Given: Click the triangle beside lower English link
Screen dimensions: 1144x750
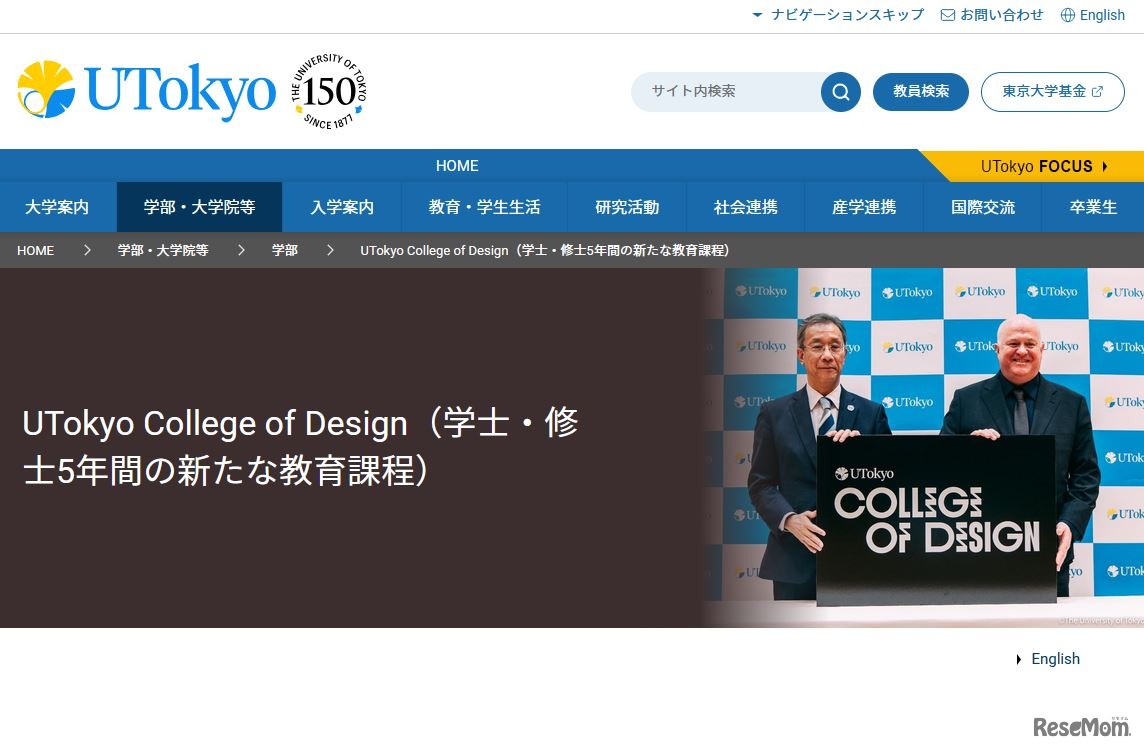Looking at the screenshot, I should pos(1019,660).
